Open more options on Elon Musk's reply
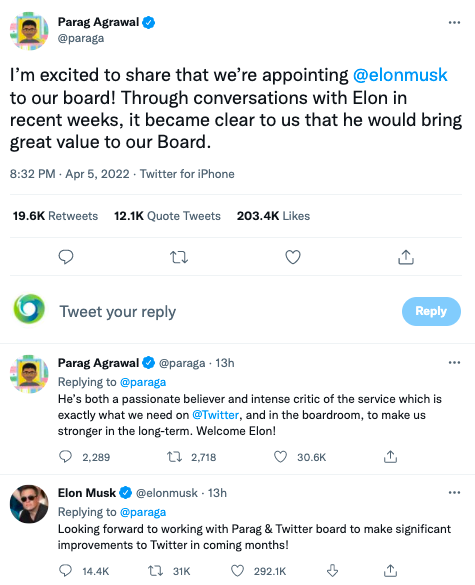The image size is (475, 585). pyautogui.click(x=454, y=493)
